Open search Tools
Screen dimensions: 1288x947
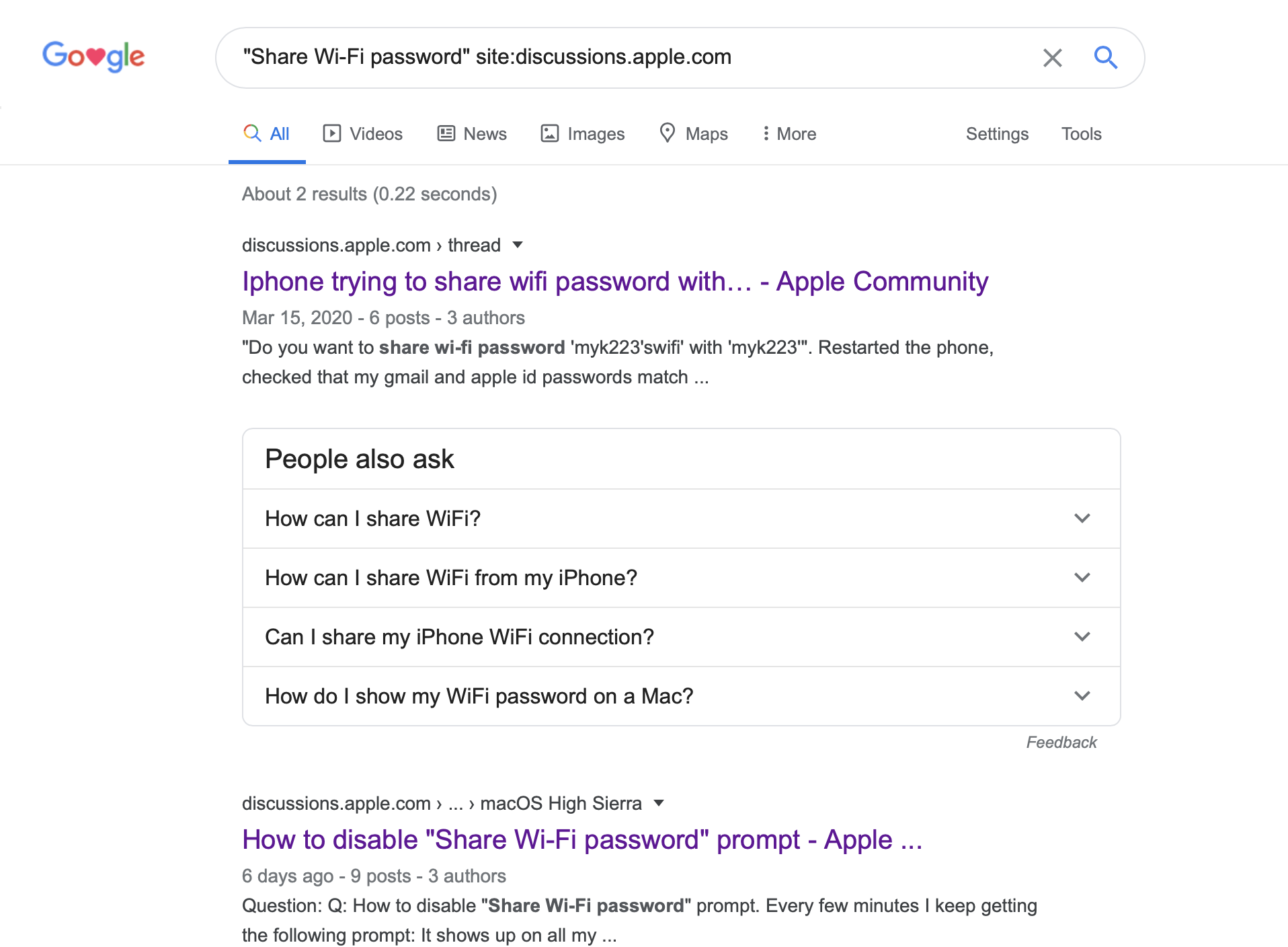tap(1081, 134)
